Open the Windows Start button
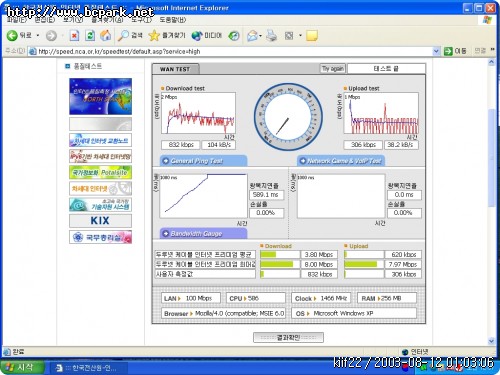This screenshot has height=375, width=500. pos(22,367)
